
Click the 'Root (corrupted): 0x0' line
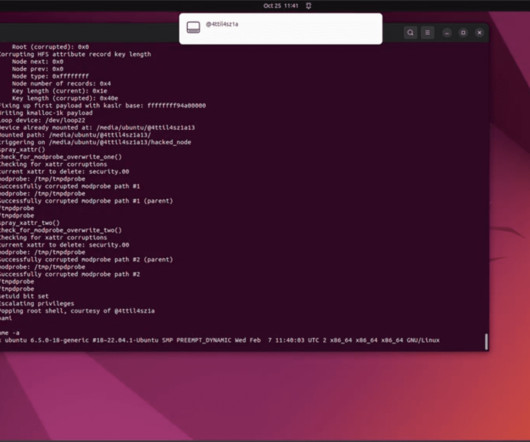50,47
